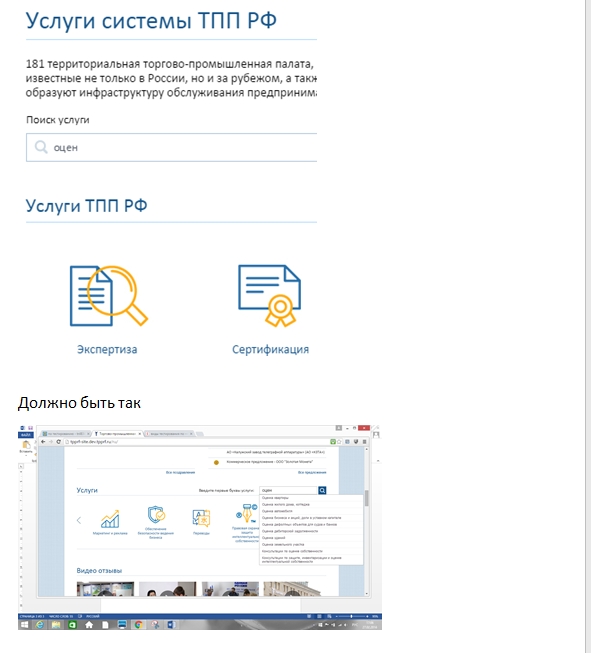Open Chrome from embedded taskbar

139,625
